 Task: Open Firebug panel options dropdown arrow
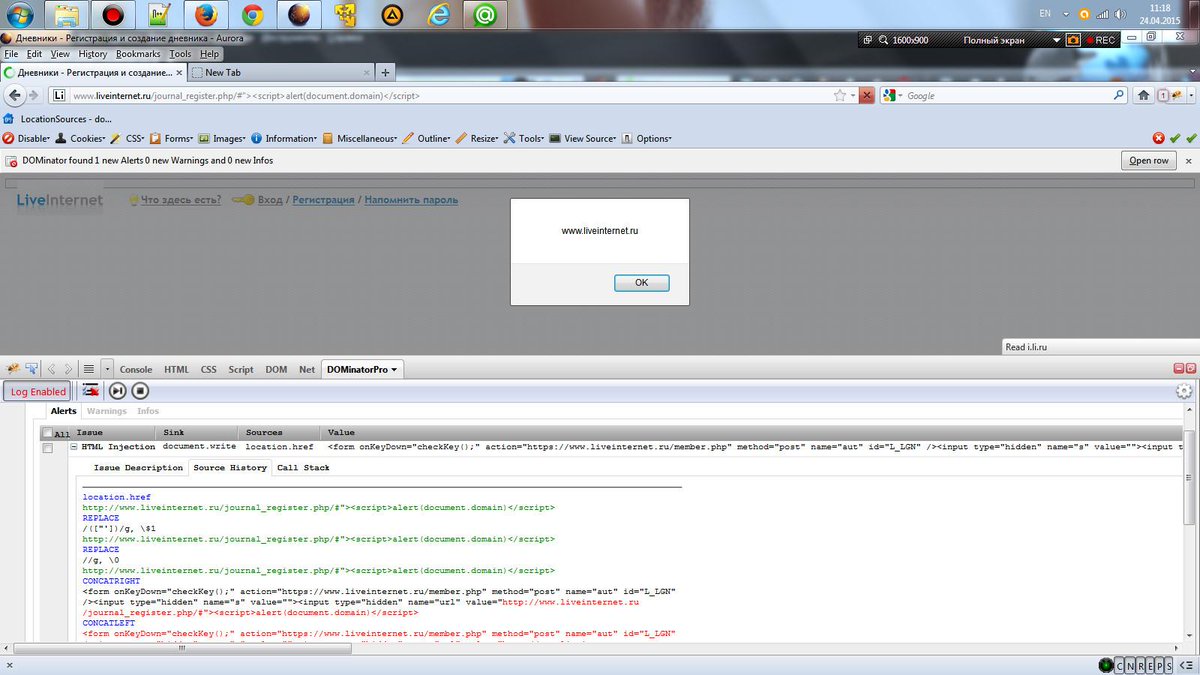[108, 369]
